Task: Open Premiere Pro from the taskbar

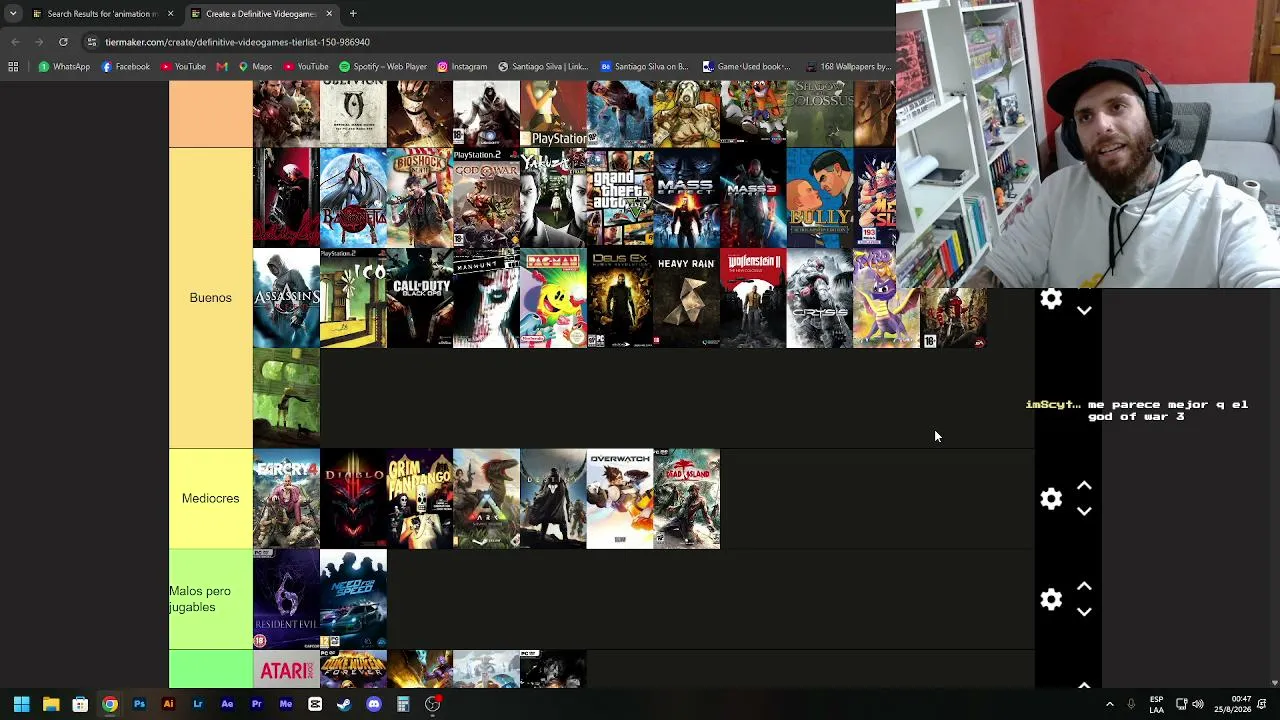Action: pyautogui.click(x=256, y=704)
